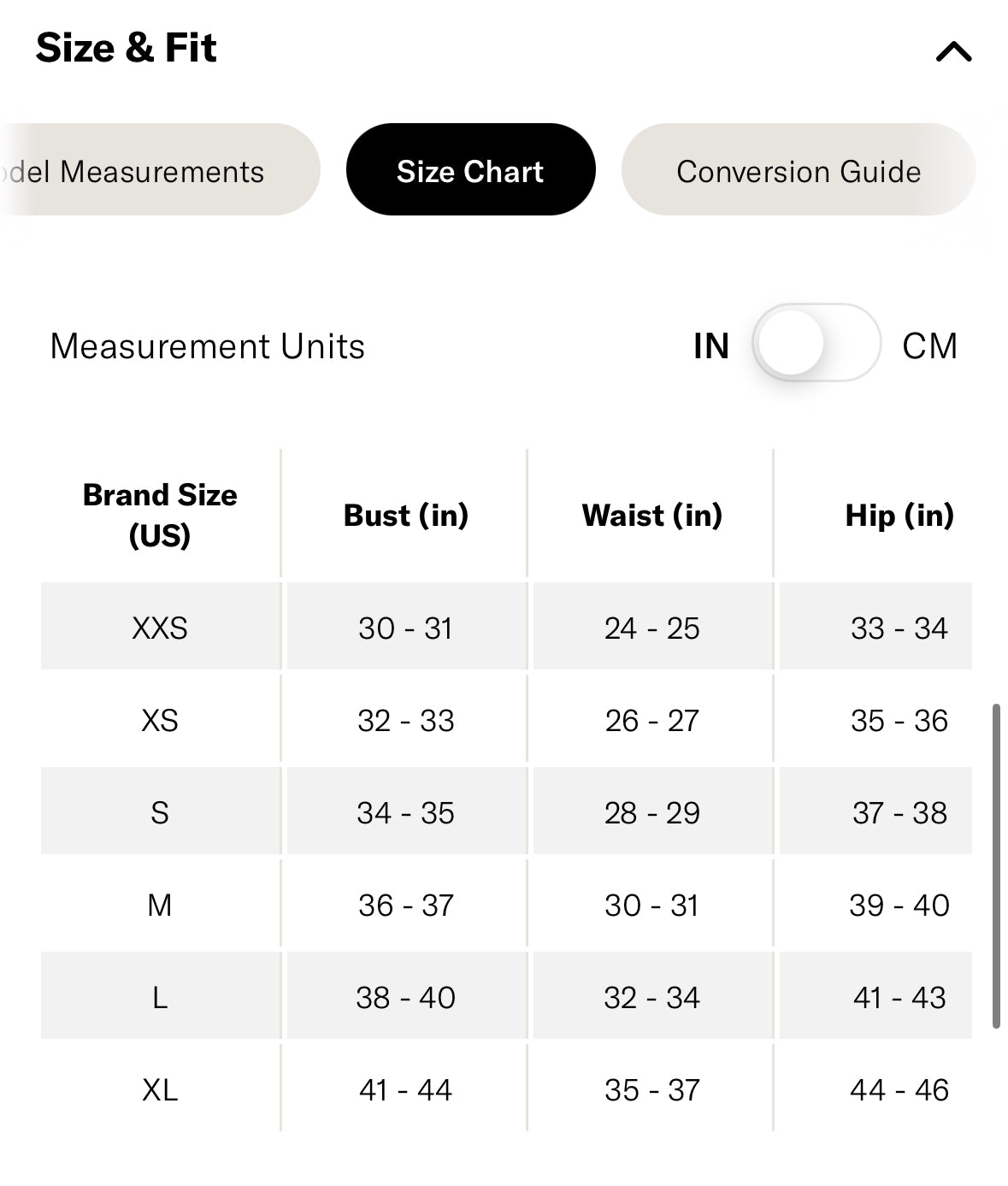Select the IN unit label

click(711, 346)
